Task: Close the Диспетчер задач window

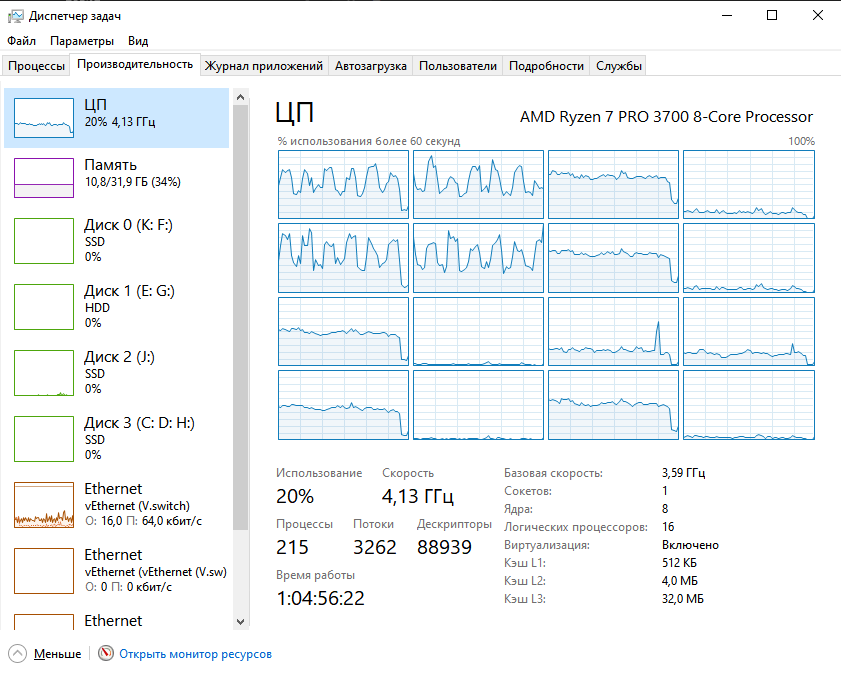Action: point(817,16)
